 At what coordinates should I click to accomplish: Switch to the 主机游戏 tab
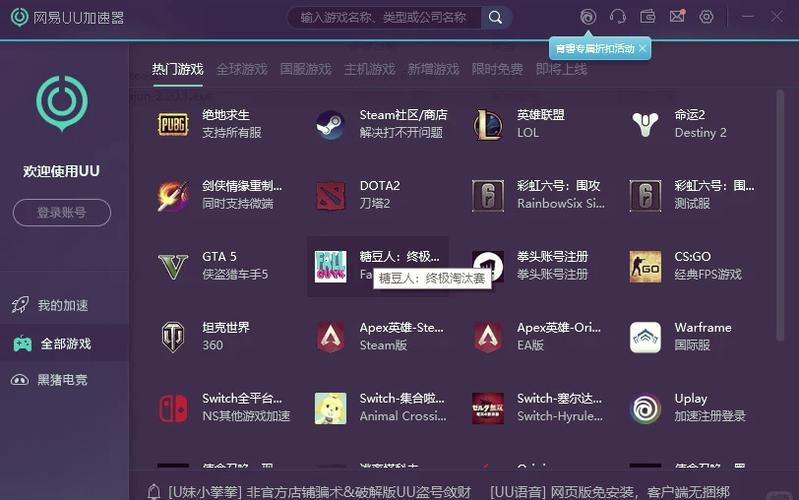point(369,69)
